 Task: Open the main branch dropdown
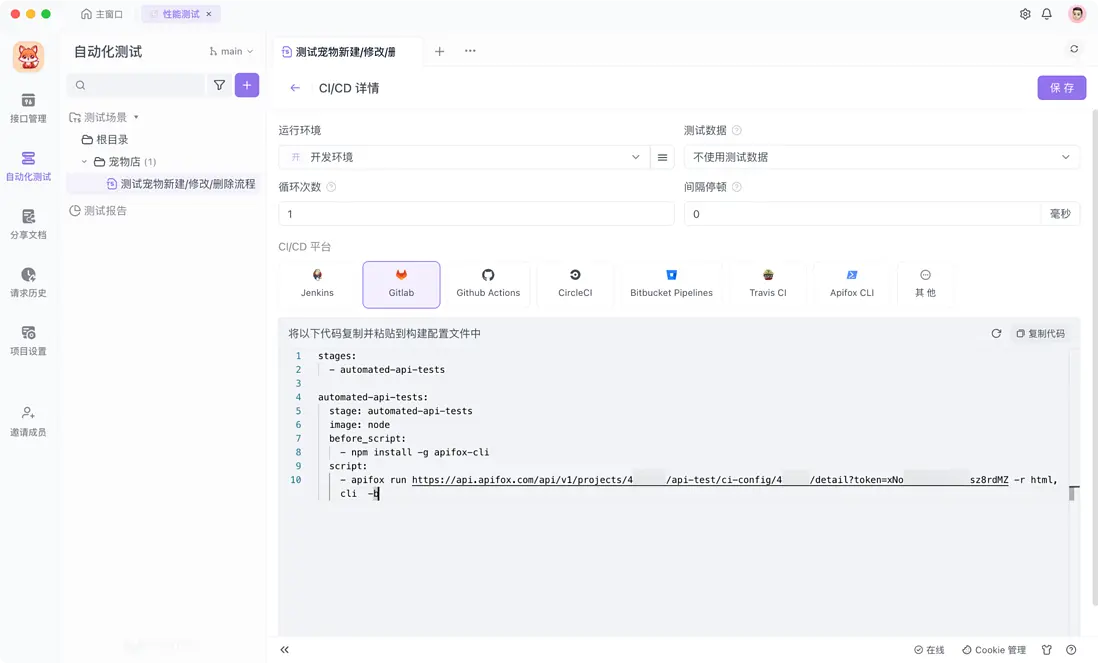(231, 51)
